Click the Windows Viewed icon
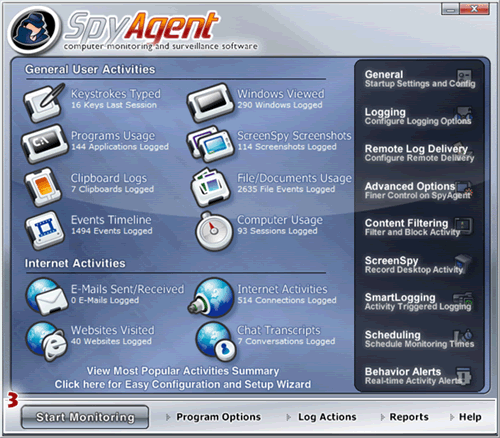 (209, 103)
